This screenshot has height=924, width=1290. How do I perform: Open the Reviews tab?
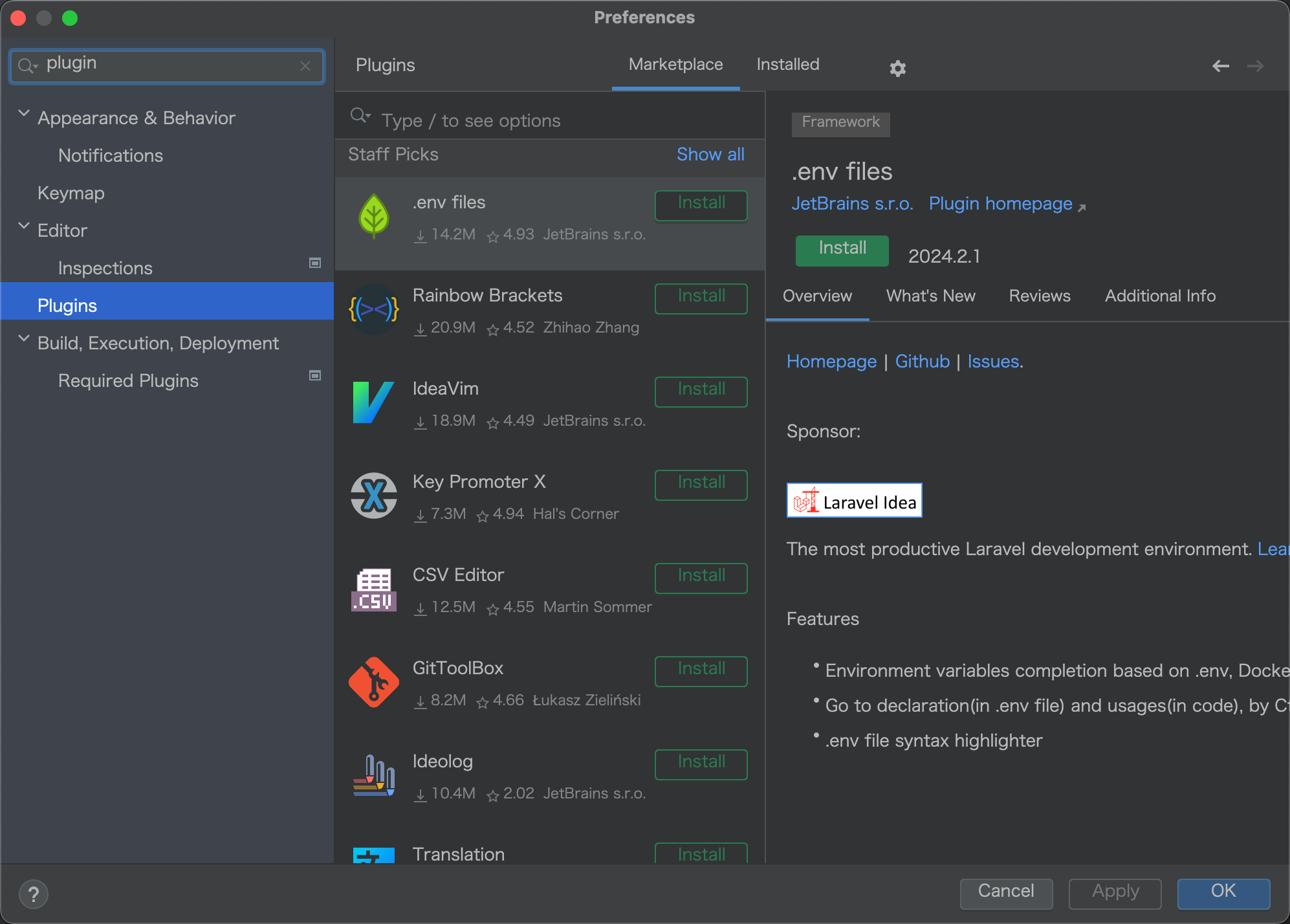pos(1039,296)
